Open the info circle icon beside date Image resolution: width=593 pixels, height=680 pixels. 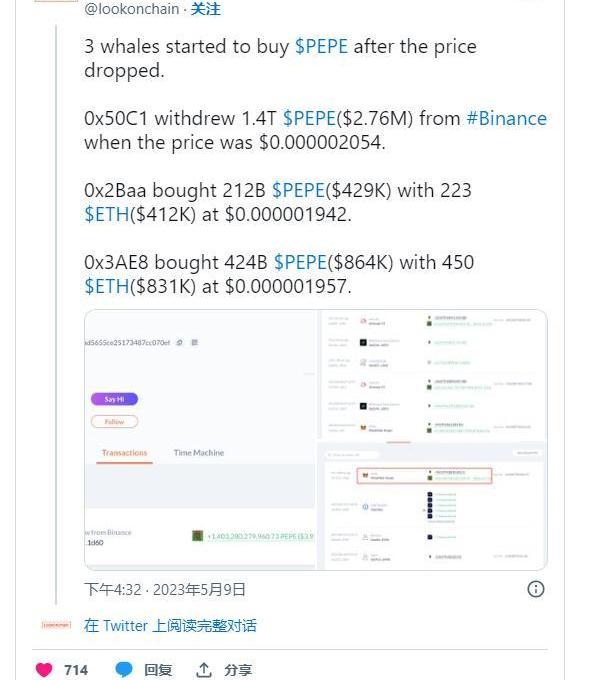coord(536,589)
